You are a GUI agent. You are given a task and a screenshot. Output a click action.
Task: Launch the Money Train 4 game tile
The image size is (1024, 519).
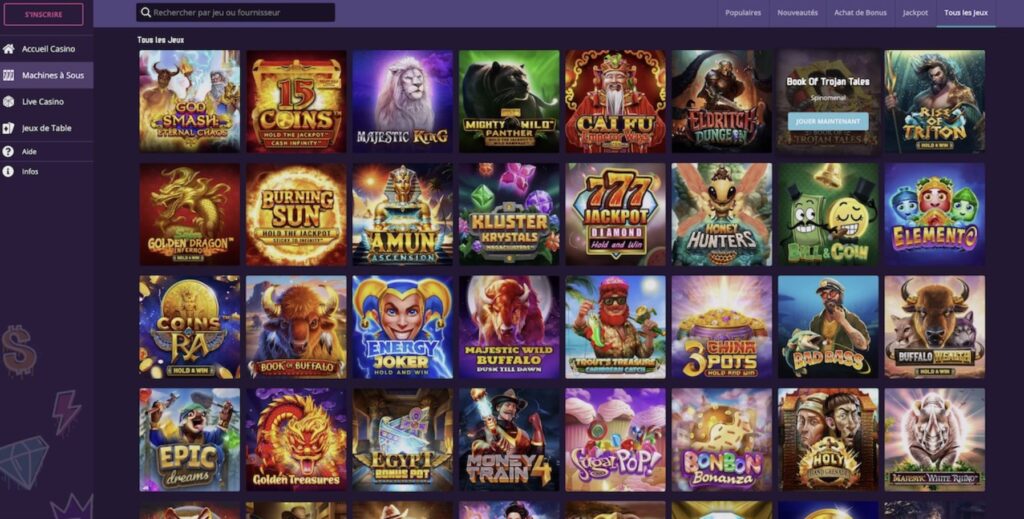(509, 439)
